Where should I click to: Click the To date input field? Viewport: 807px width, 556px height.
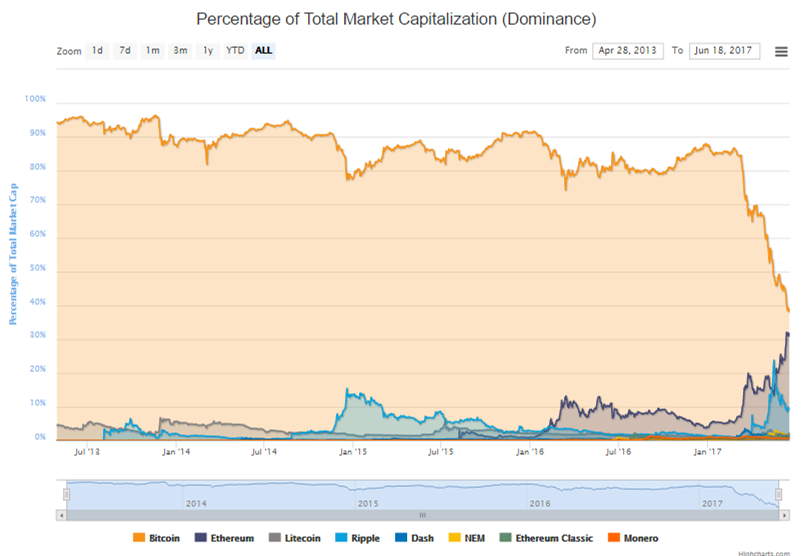point(724,50)
